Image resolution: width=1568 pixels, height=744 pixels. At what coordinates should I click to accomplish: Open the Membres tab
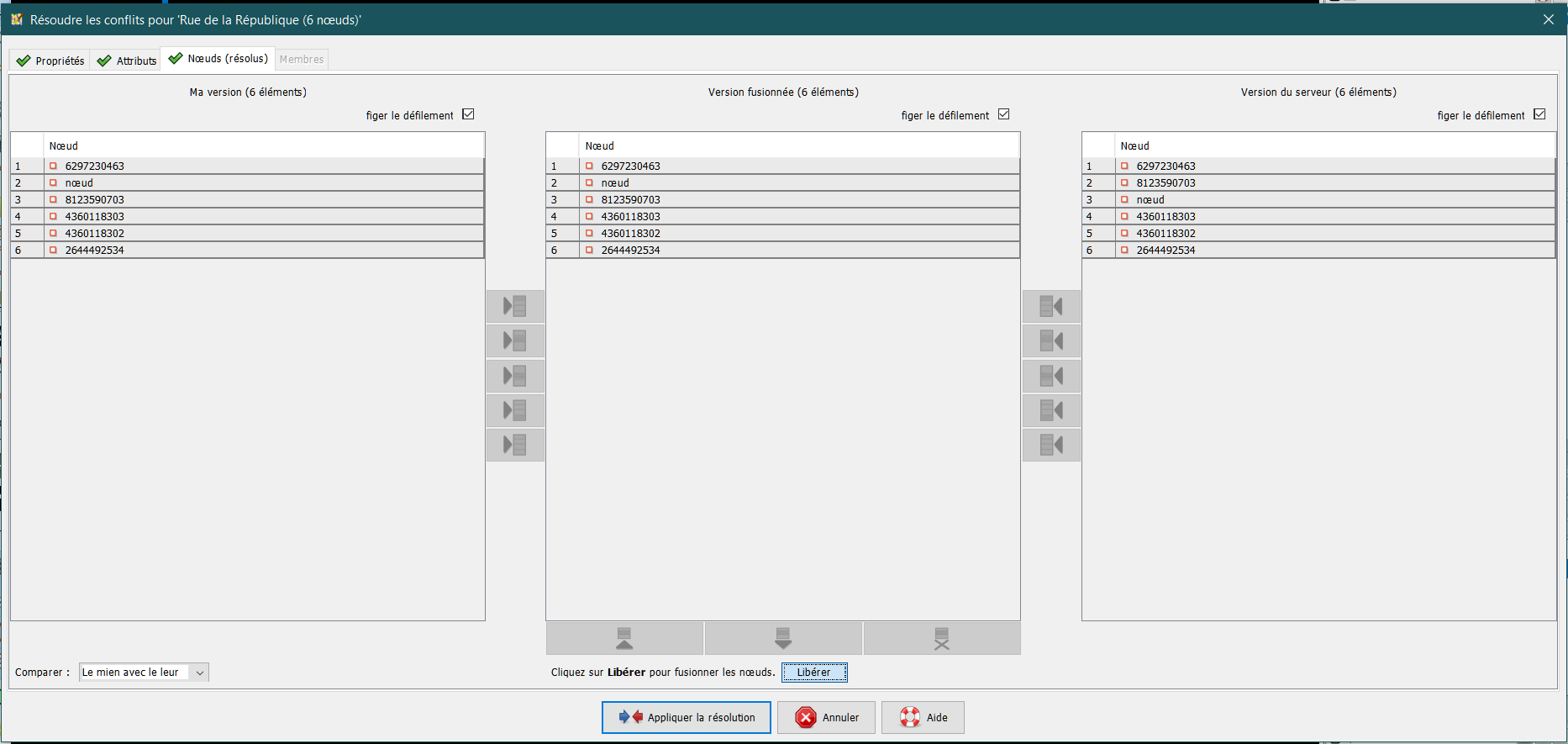(302, 60)
